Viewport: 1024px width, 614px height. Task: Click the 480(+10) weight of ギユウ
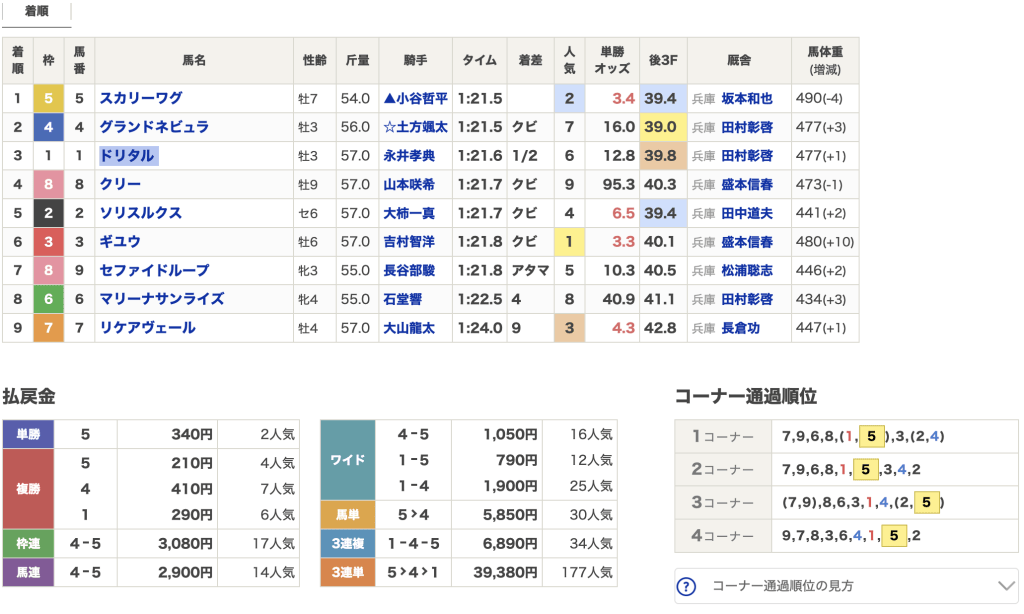[824, 242]
